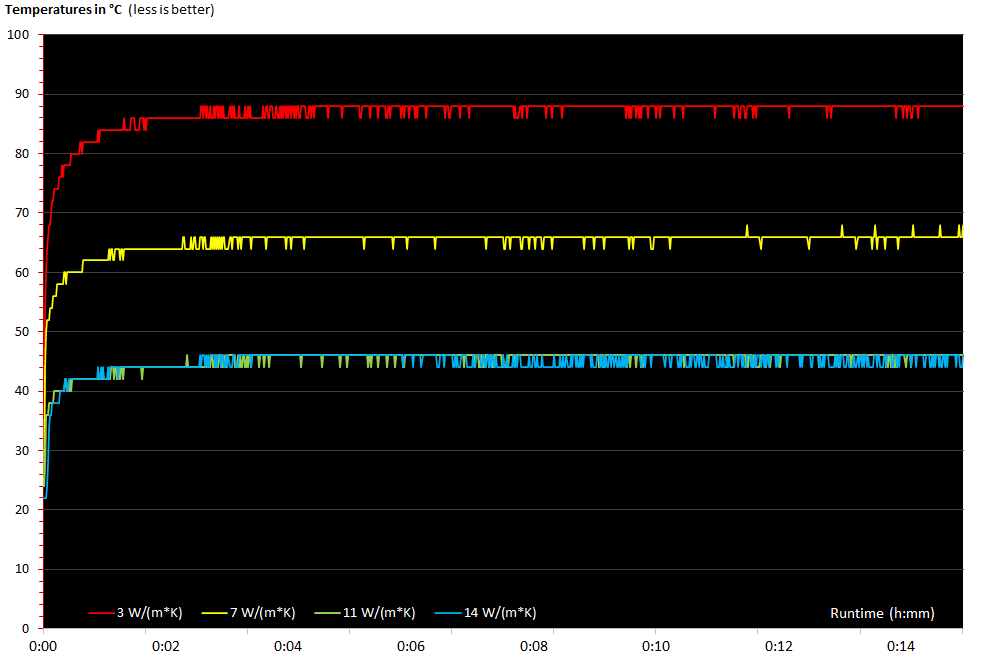Screen dimensions: 987x654
Task: Click the 0:02 time axis label
Action: coord(166,646)
